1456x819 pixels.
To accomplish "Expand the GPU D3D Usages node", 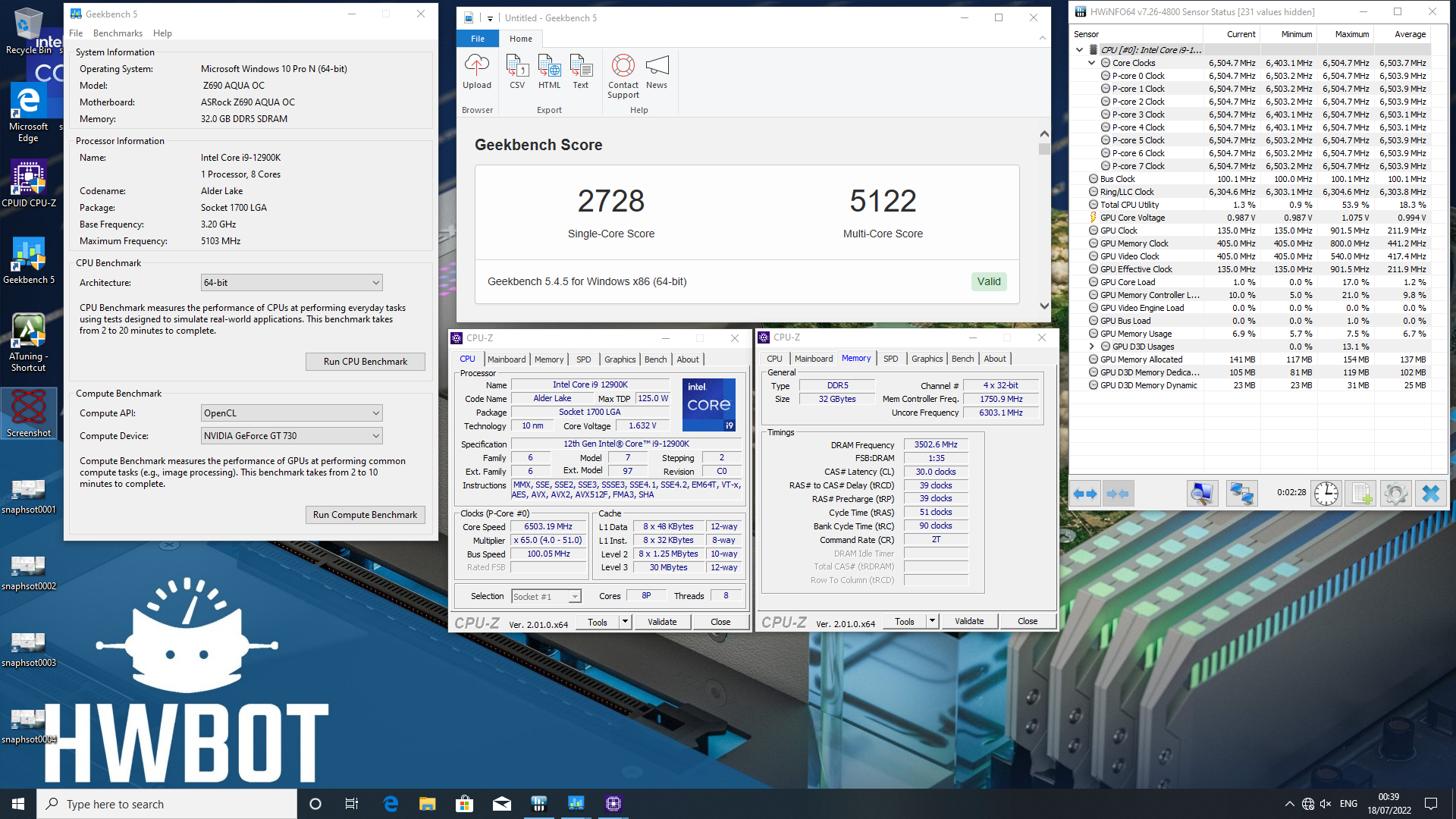I will click(x=1092, y=347).
